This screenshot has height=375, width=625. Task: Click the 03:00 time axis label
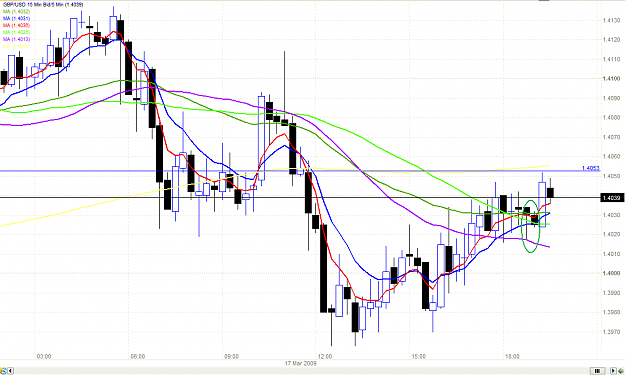click(44, 356)
